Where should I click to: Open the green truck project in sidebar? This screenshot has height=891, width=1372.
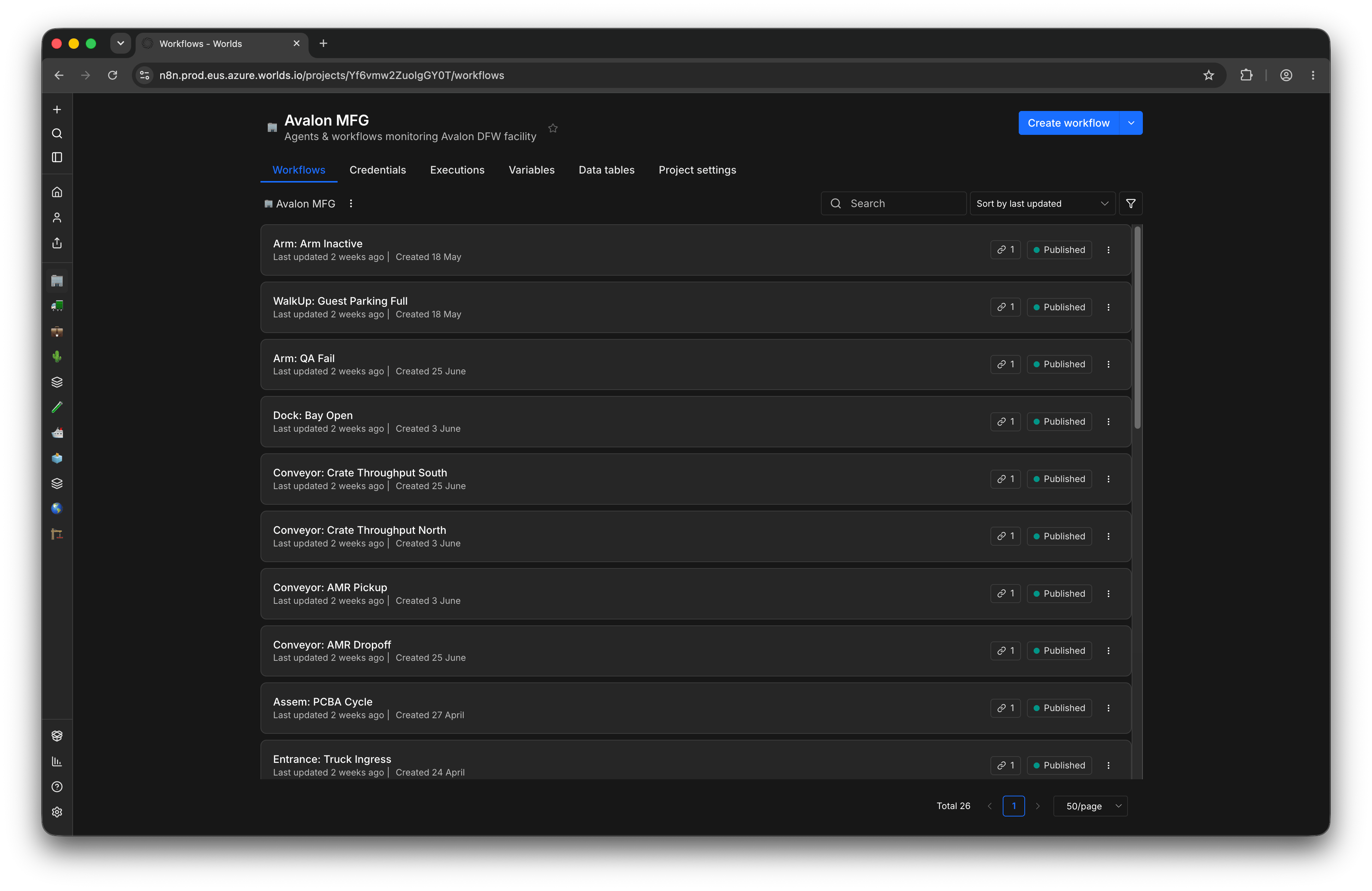(57, 306)
